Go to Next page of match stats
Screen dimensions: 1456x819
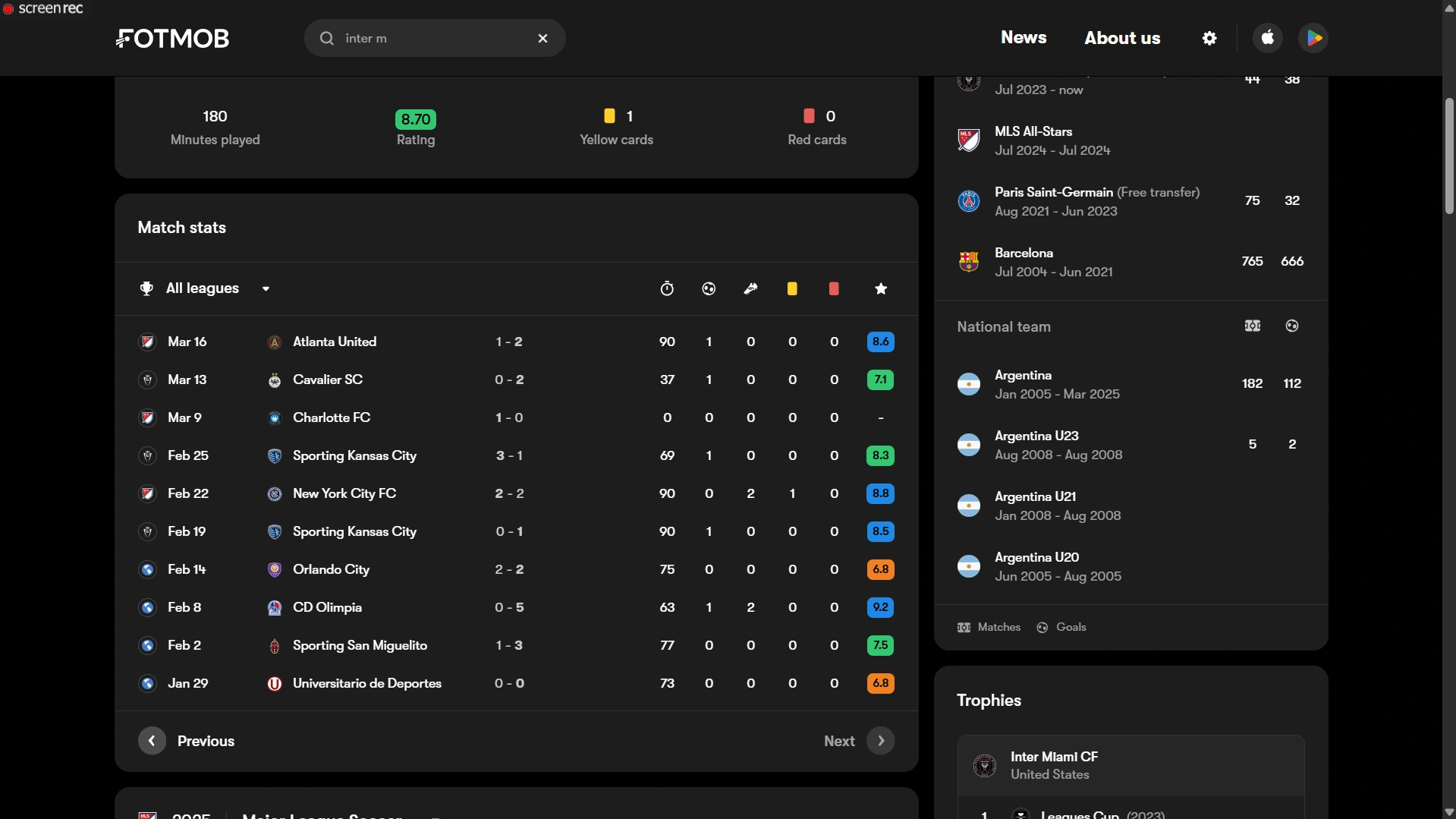[x=859, y=741]
